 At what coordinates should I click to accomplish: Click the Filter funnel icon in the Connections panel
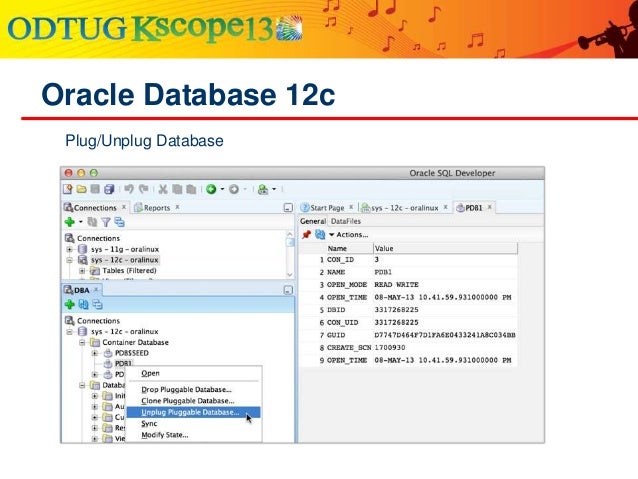pyautogui.click(x=106, y=222)
